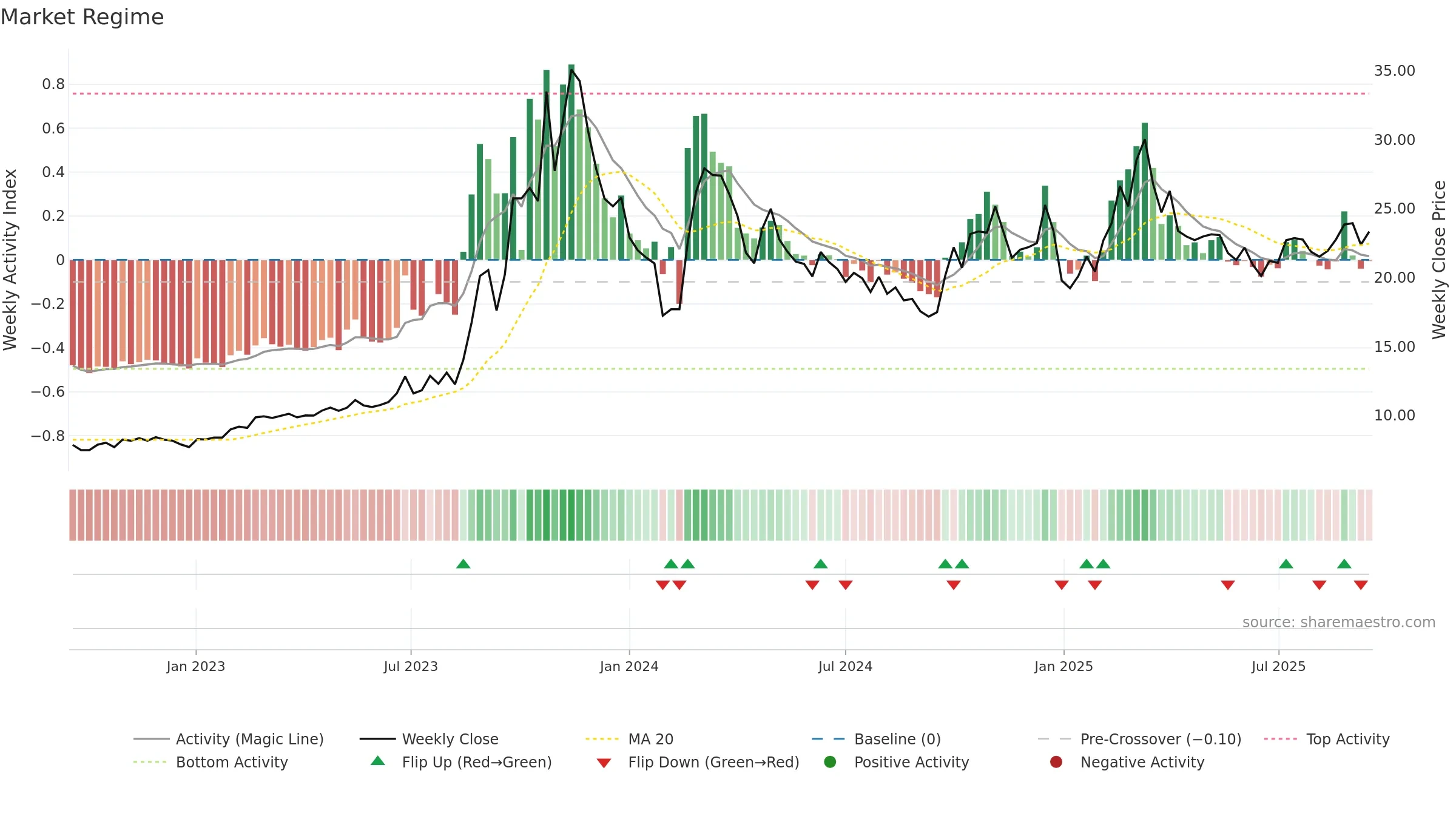Click the Jan 2024 x-axis label
Viewport: 1456px width, 819px height.
point(629,666)
